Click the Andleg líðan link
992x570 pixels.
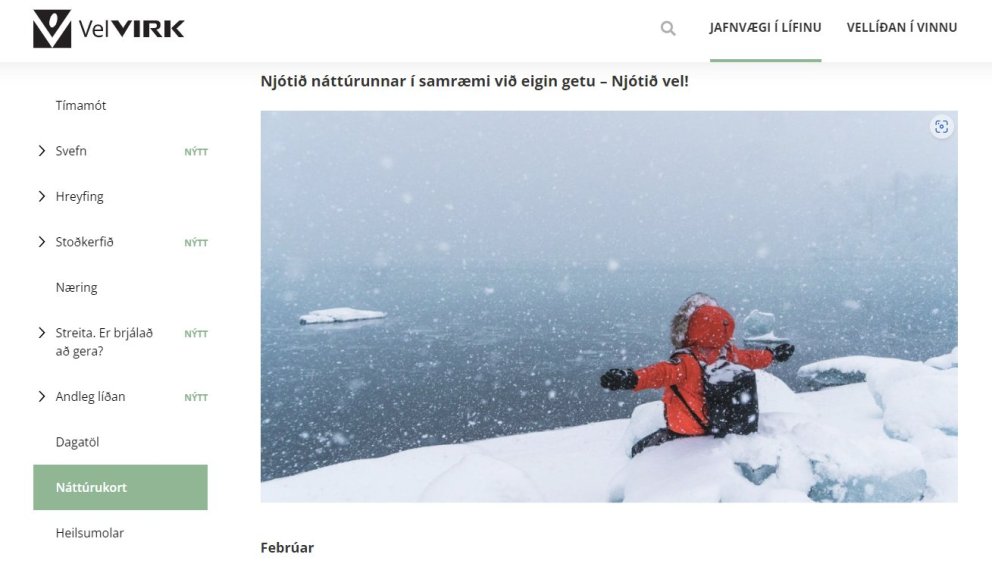90,397
